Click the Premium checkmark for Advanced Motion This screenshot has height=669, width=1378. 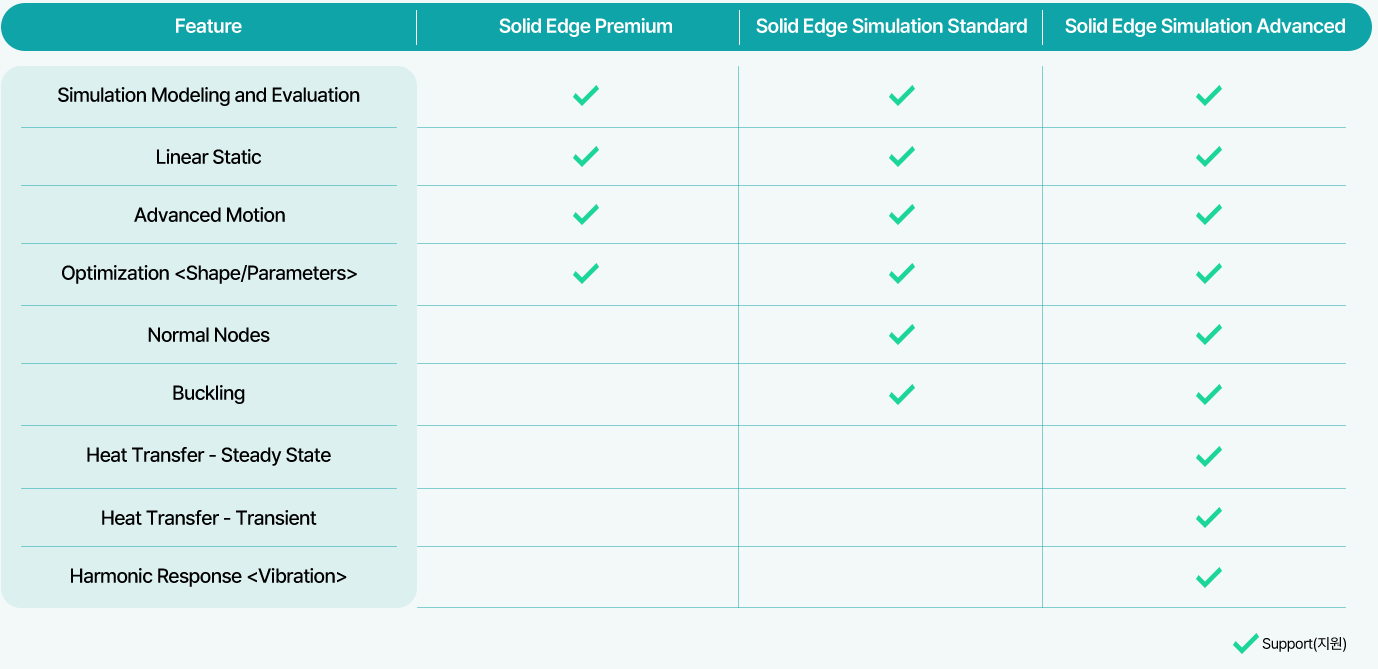coord(586,214)
